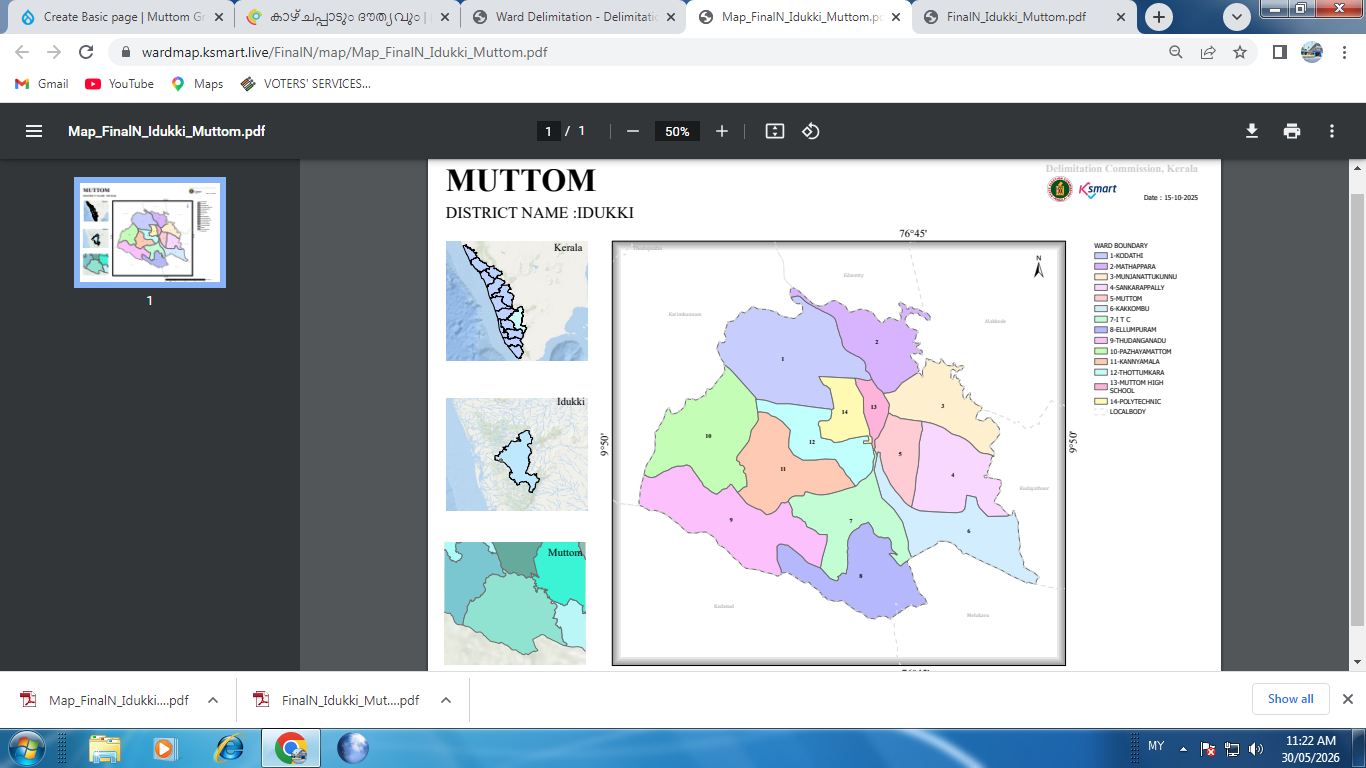Show hidden system tray icons

1184,748
